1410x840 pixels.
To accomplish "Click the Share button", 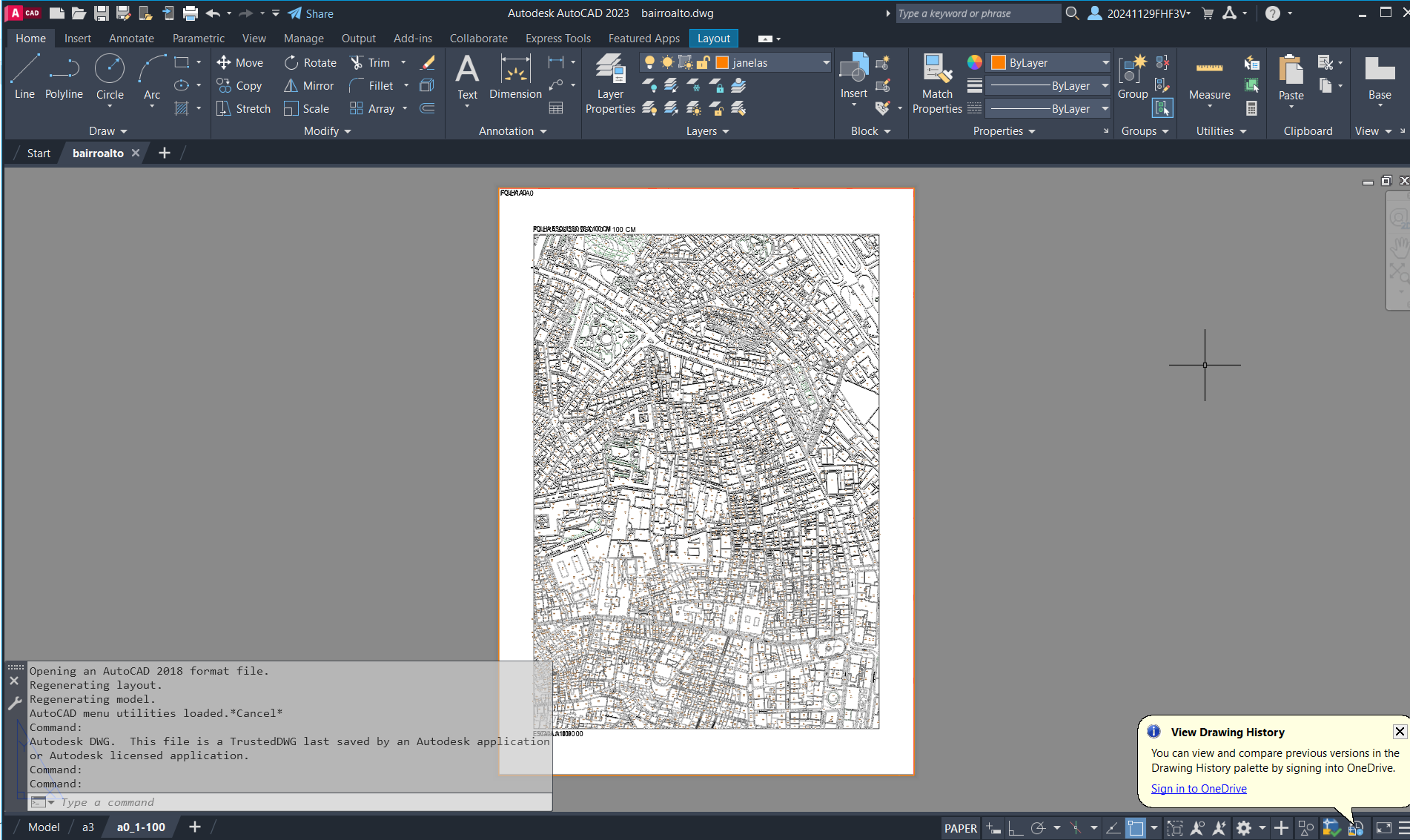I will tap(311, 13).
